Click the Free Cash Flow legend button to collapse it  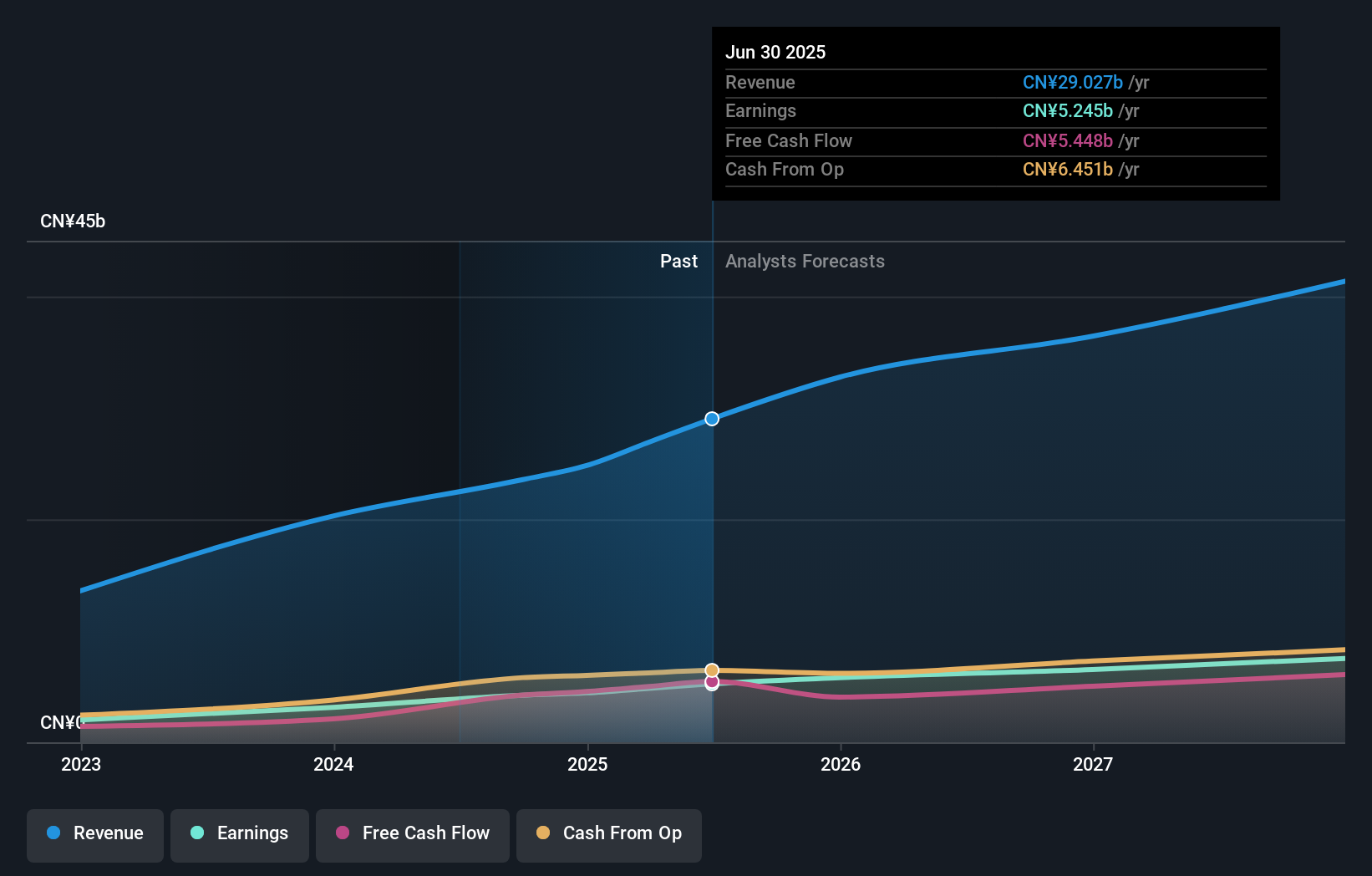point(412,834)
